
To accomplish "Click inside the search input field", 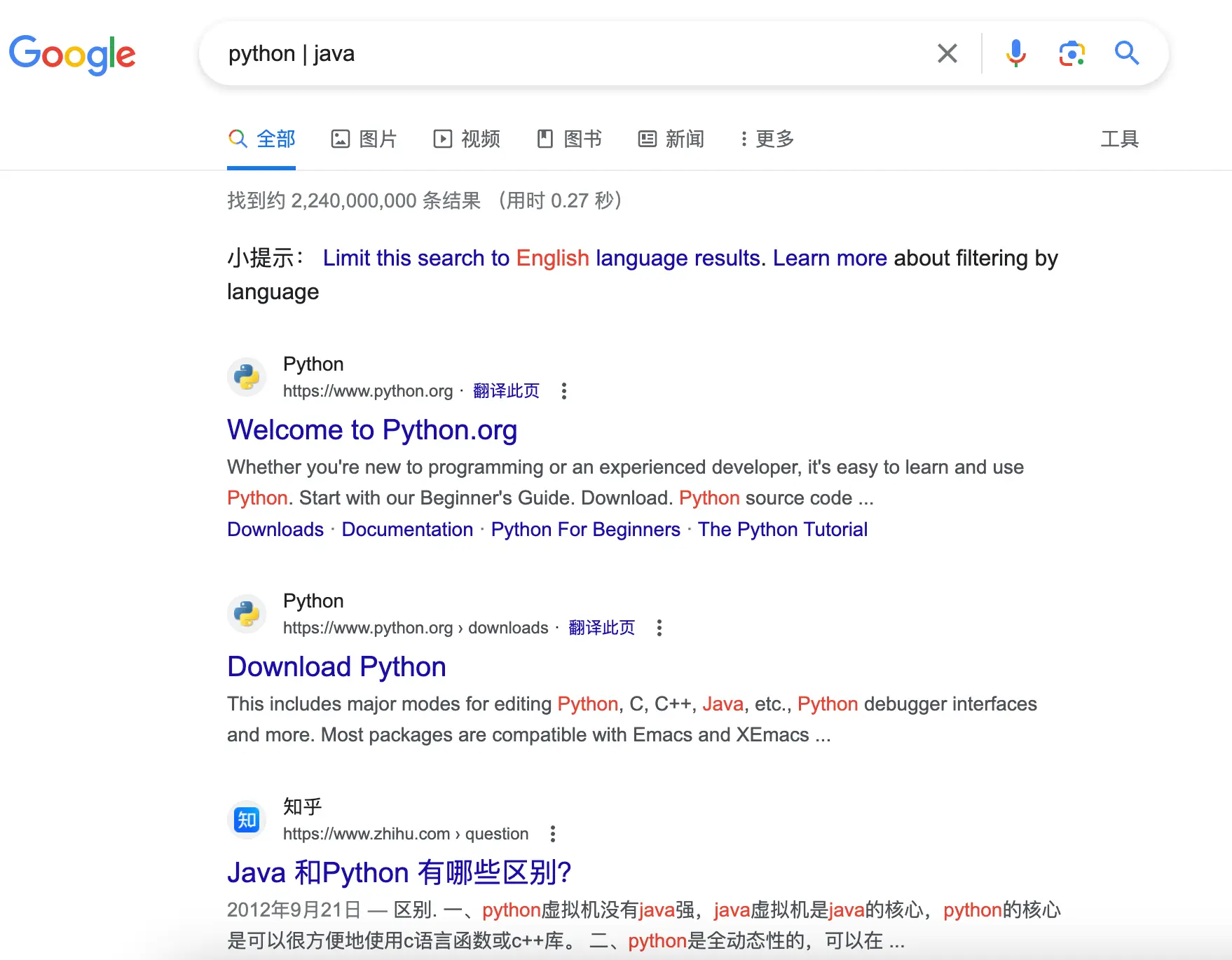I will (x=561, y=53).
